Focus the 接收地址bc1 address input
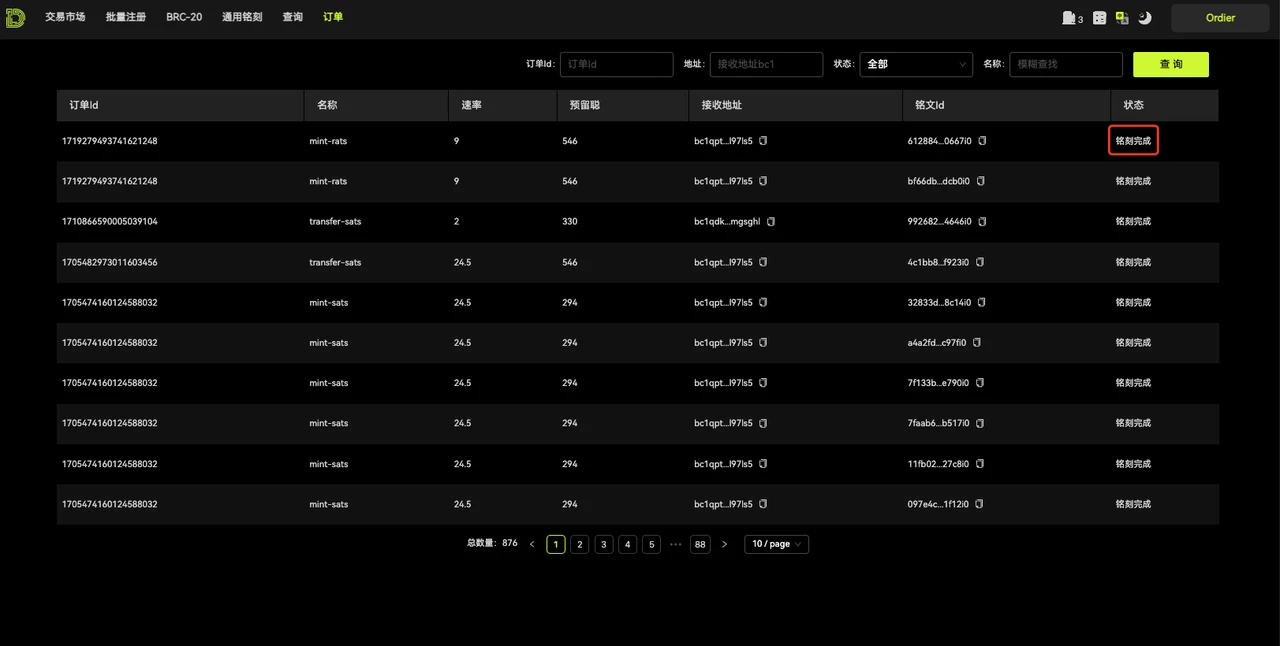 coord(766,64)
